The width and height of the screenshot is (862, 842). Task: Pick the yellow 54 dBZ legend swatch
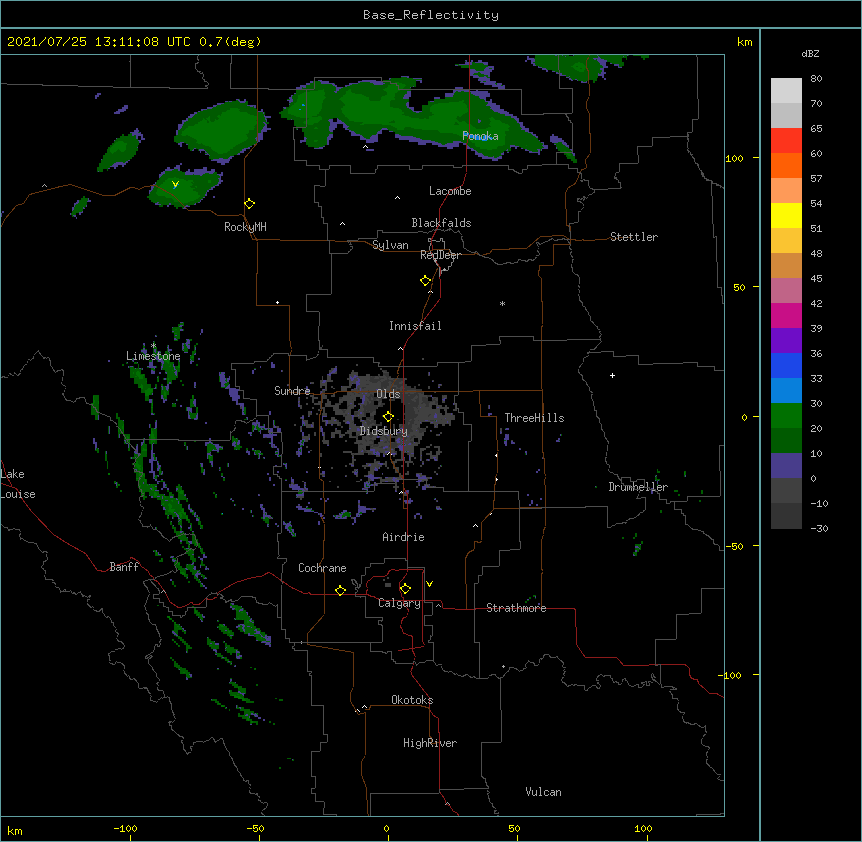click(x=786, y=215)
